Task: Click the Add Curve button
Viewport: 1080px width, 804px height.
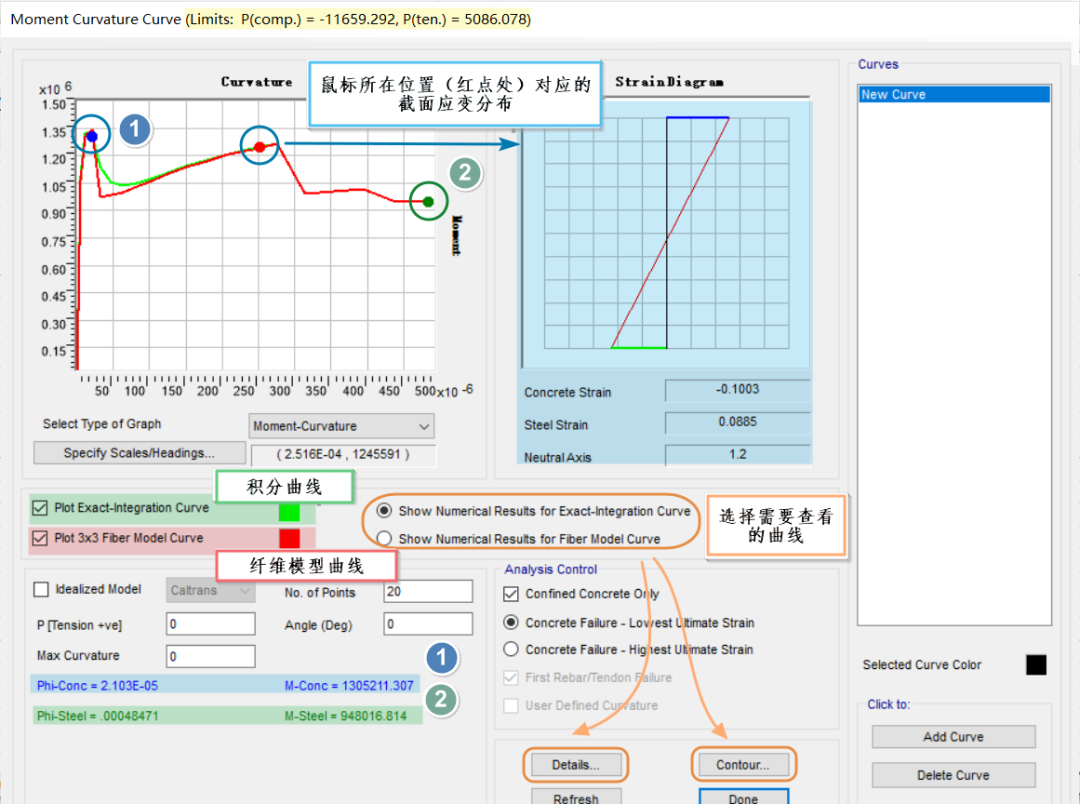Action: 953,737
